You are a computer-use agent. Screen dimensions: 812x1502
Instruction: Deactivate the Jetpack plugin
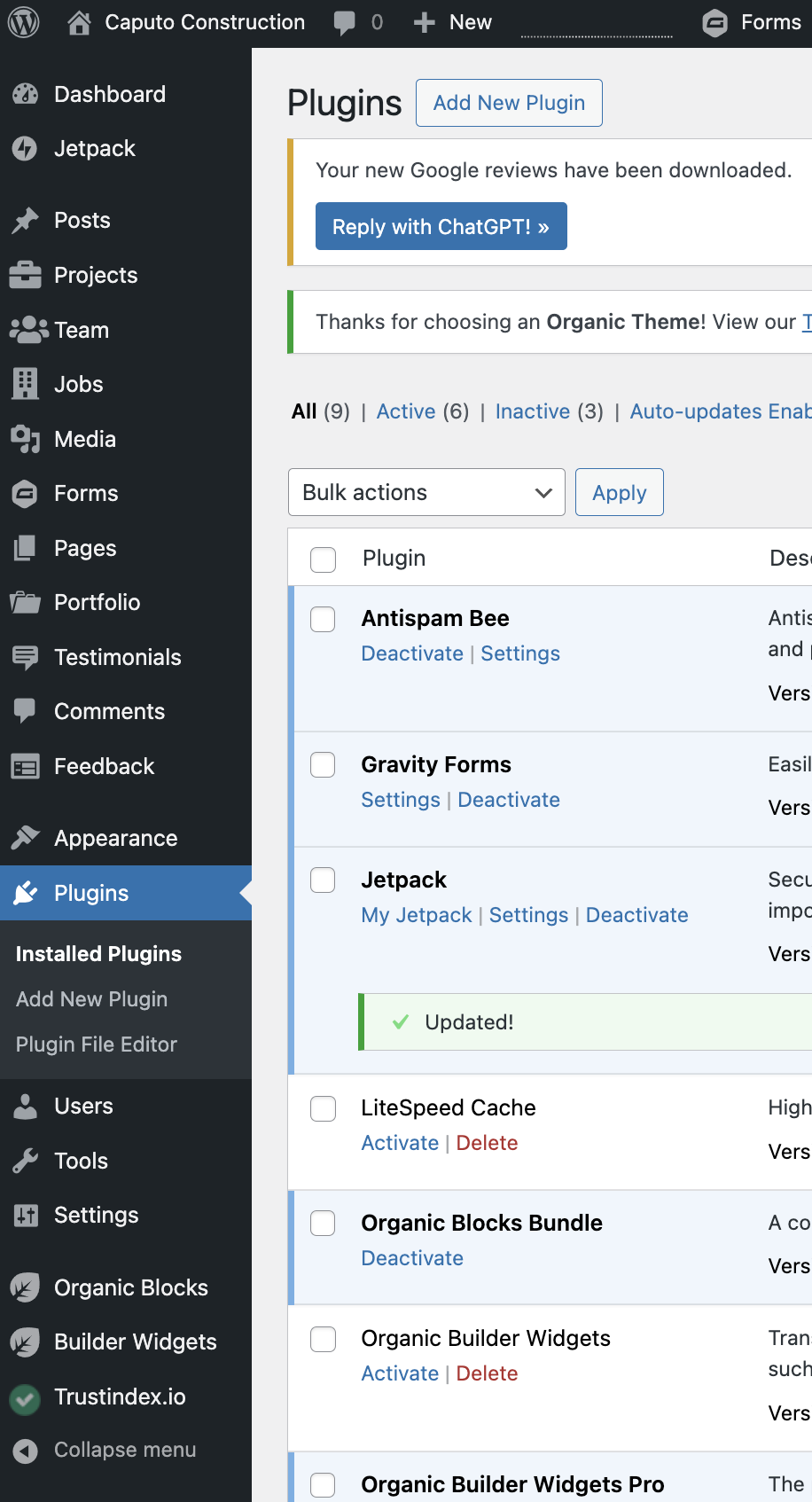click(637, 915)
